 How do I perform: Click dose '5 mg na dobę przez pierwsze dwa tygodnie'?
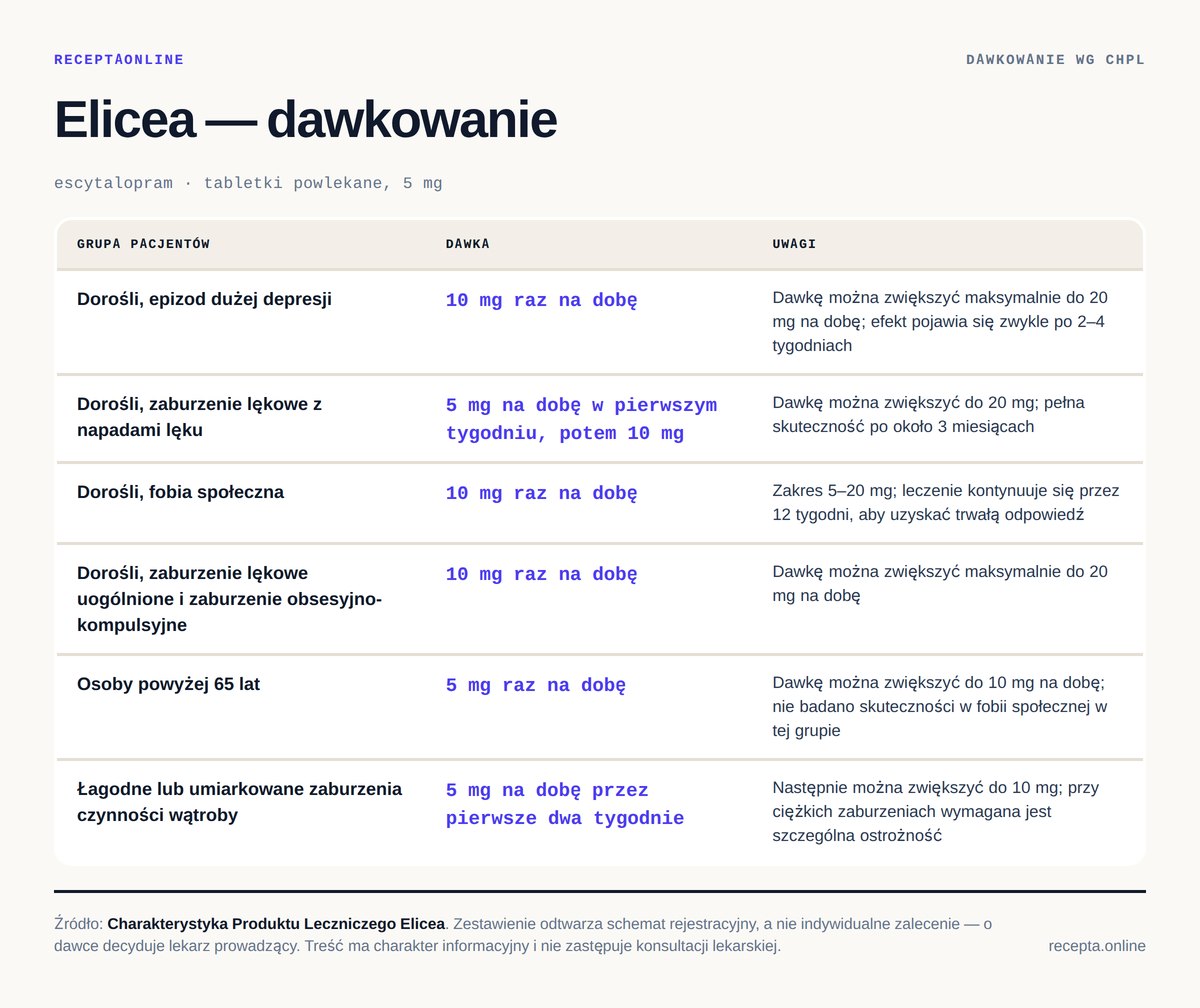tap(565, 805)
